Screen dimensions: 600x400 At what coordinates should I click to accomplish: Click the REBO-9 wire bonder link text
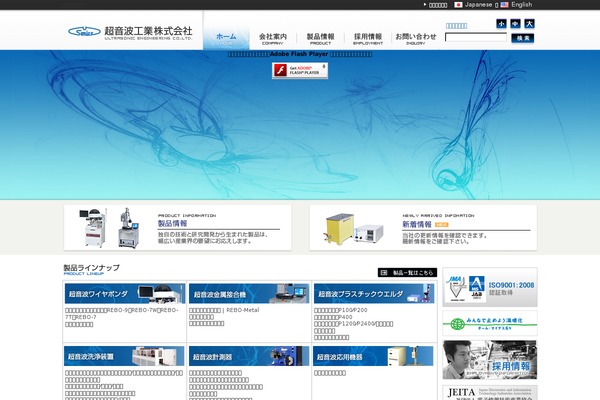point(122,313)
